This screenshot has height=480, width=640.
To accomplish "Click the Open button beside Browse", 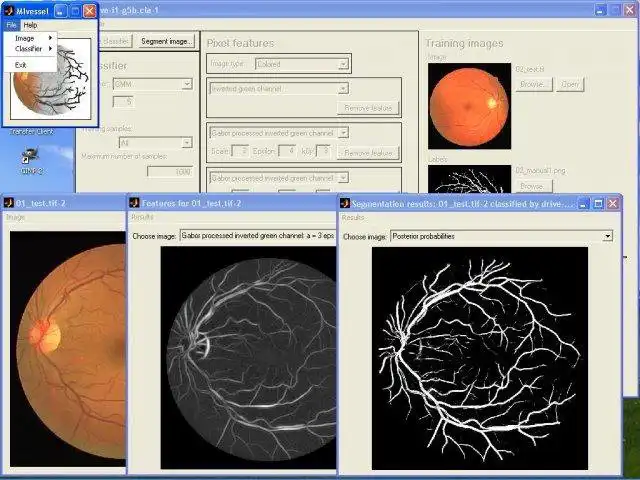I will point(570,84).
